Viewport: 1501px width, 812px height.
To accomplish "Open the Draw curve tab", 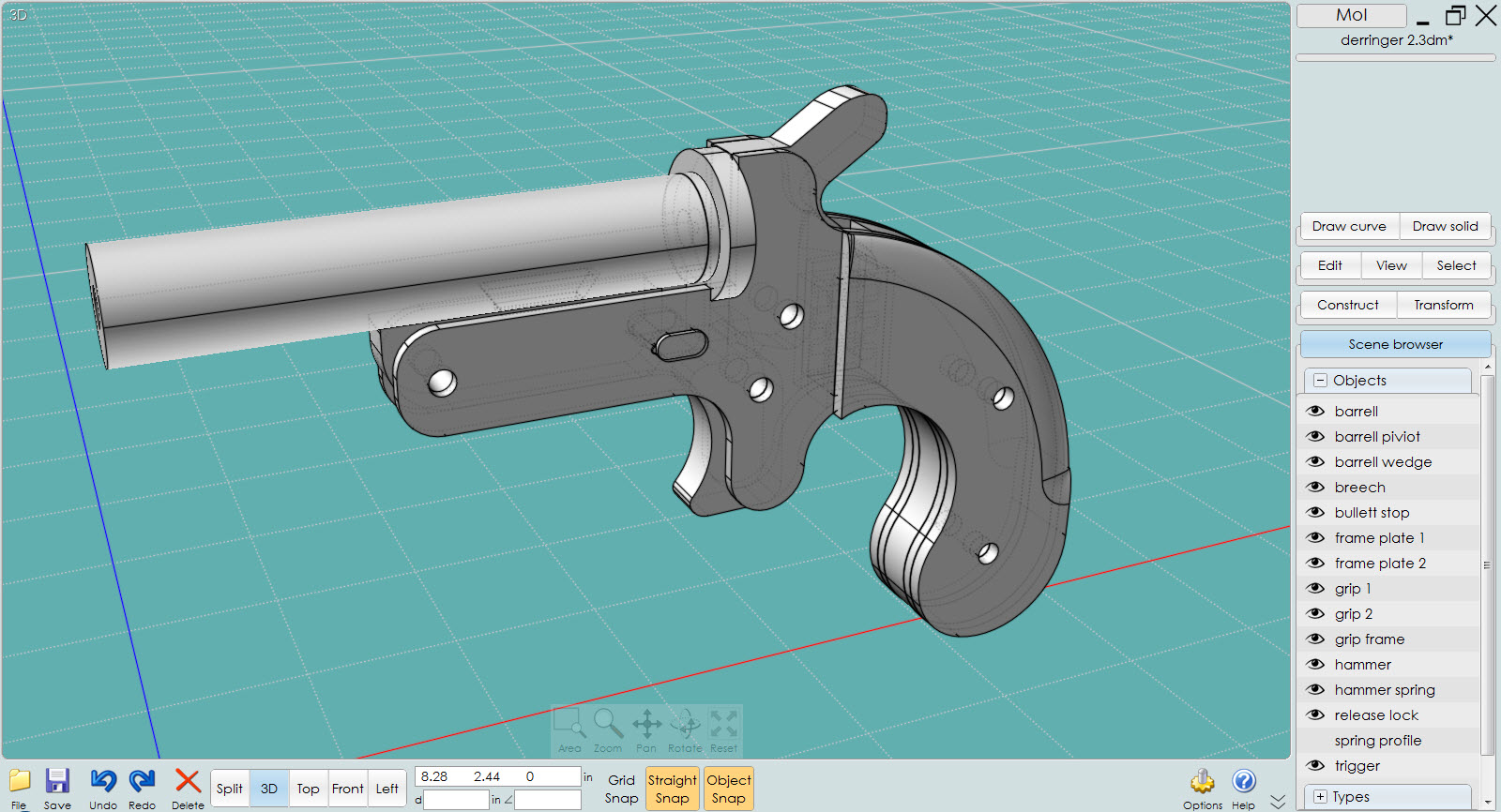I will (x=1349, y=226).
